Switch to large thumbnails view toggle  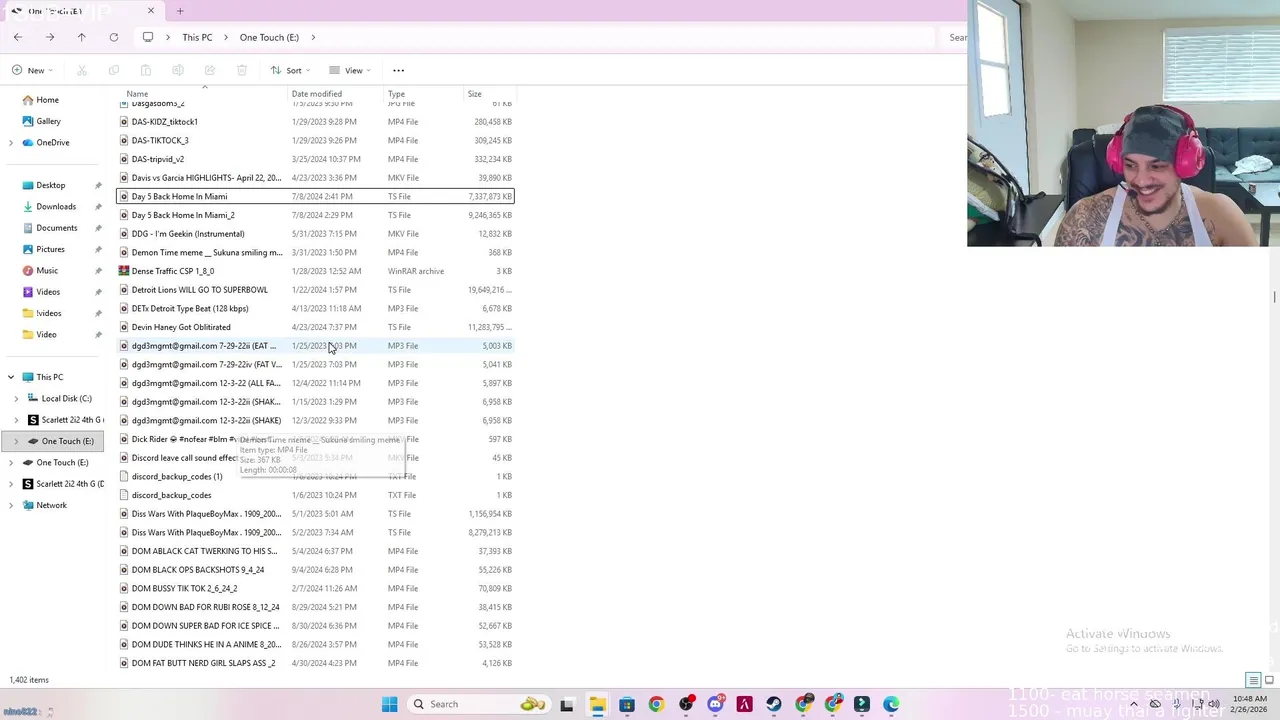coord(1267,680)
